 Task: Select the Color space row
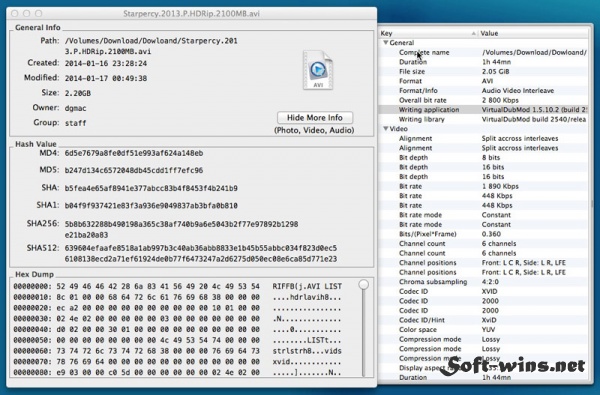coord(483,330)
